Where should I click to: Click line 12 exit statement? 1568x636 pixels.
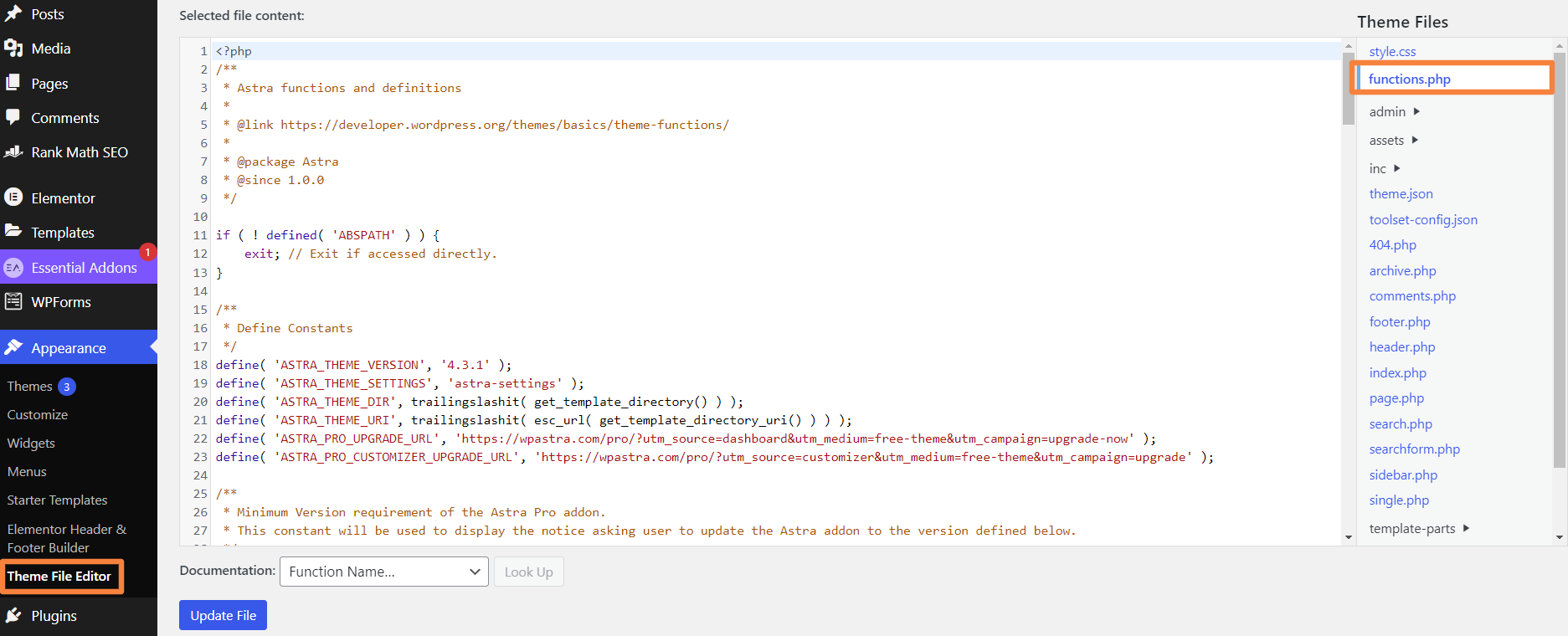370,254
